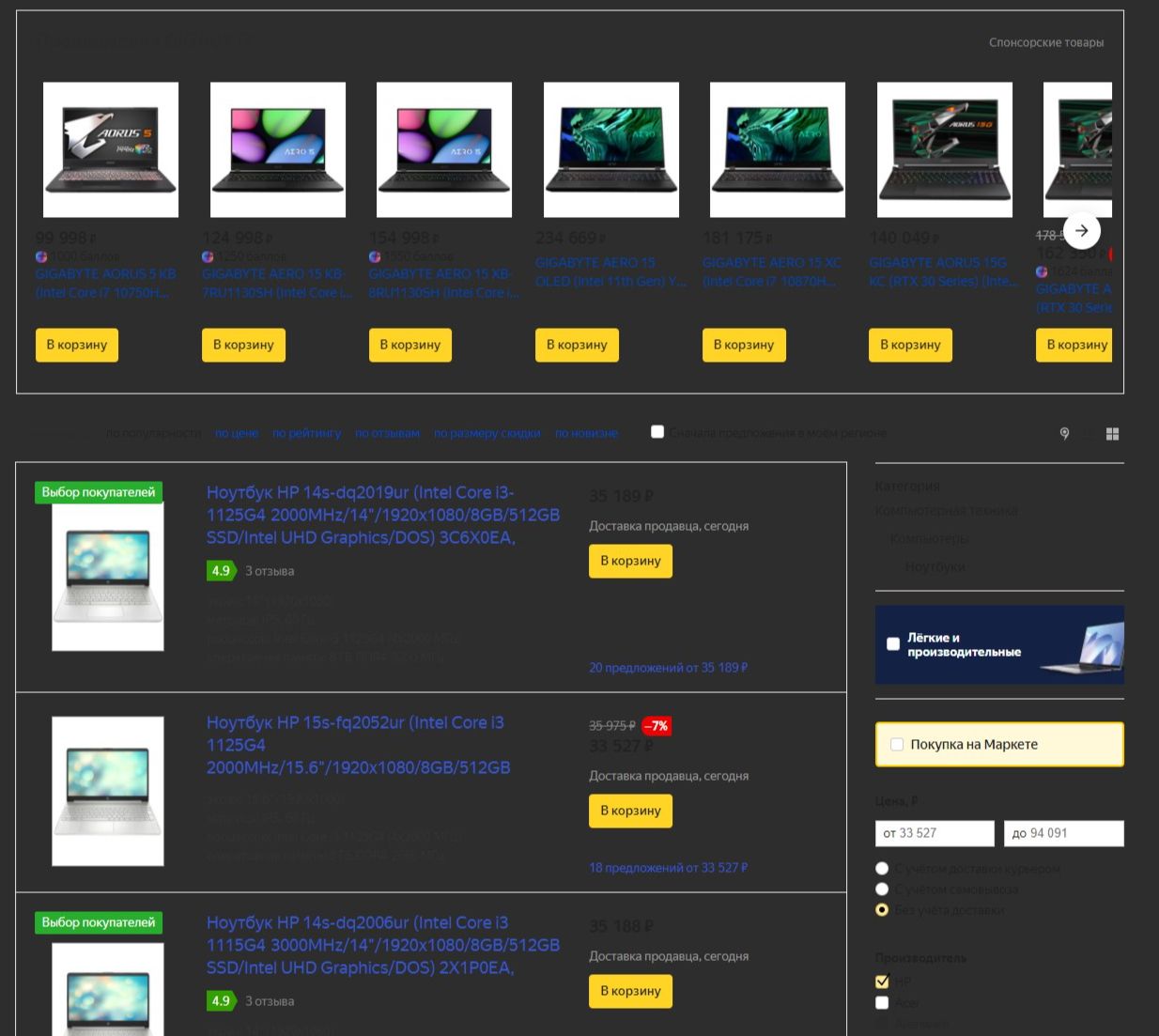1159x1036 pixels.
Task: Enable 'Покупка на Маркете' checkbox
Action: click(x=897, y=744)
